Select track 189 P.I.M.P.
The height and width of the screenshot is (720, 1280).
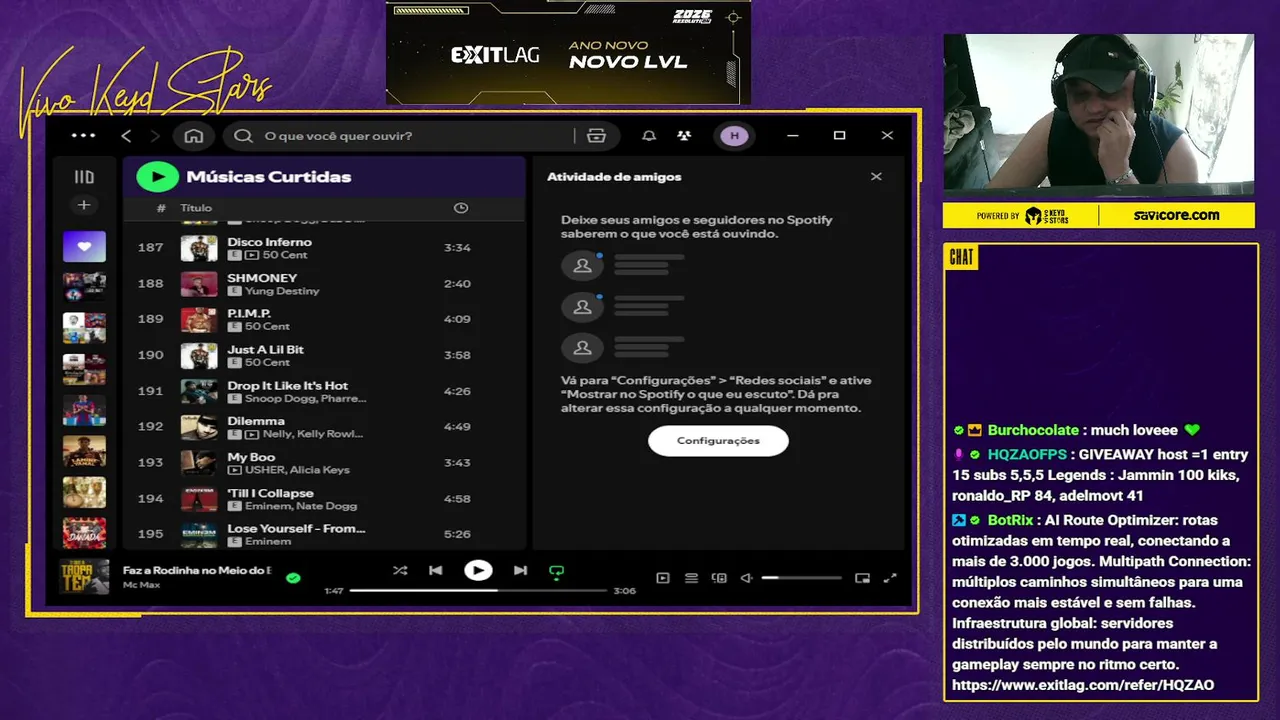(324, 320)
